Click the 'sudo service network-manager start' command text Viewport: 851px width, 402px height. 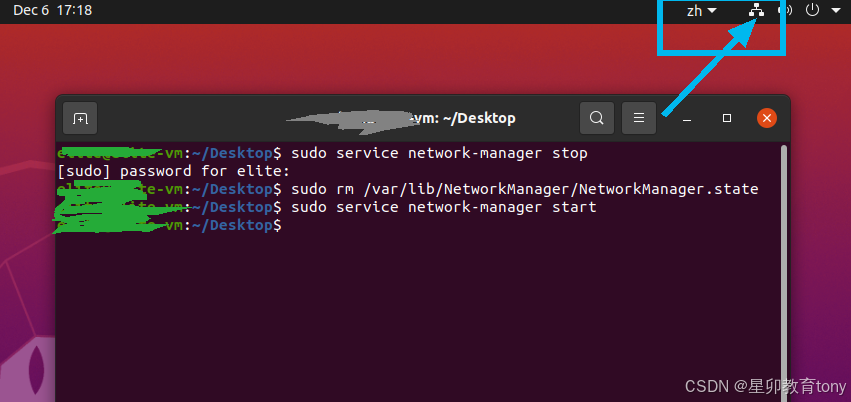pyautogui.click(x=444, y=207)
